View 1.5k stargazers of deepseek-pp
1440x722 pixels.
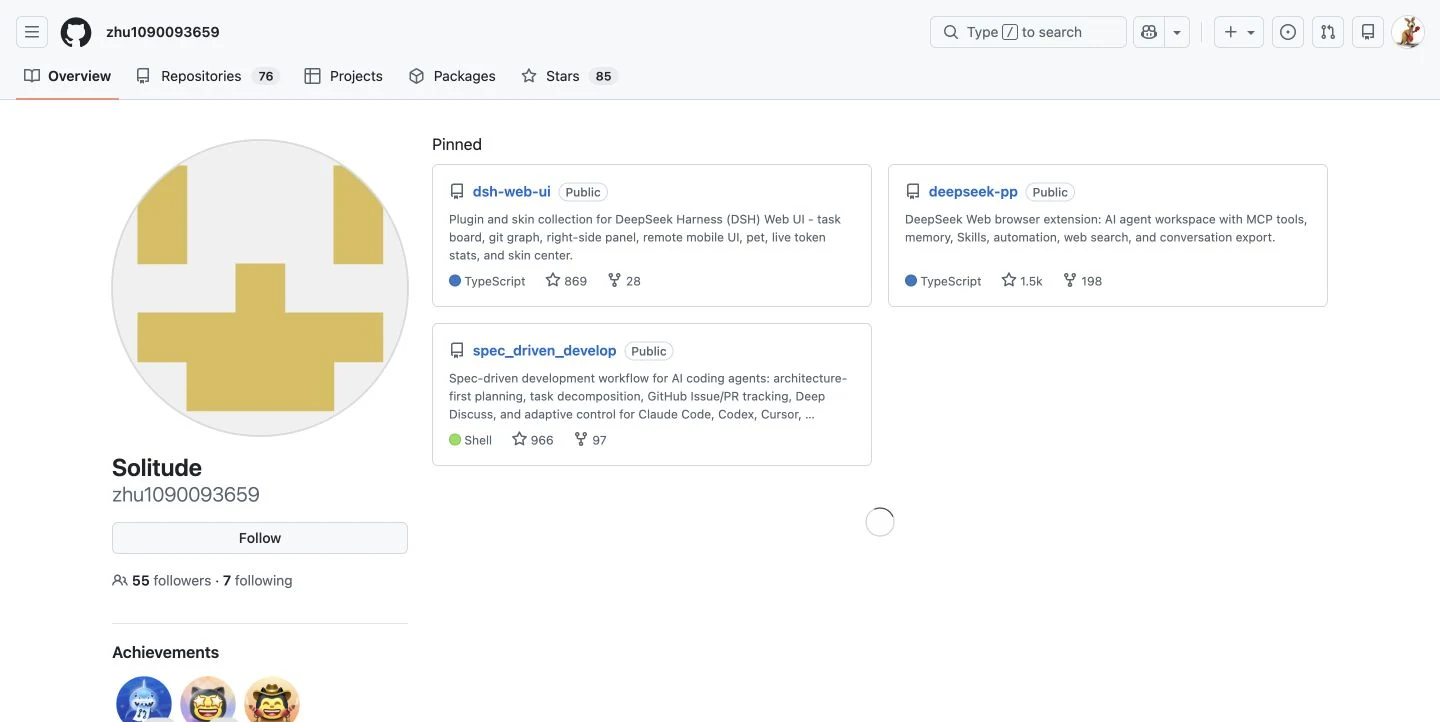(1022, 281)
